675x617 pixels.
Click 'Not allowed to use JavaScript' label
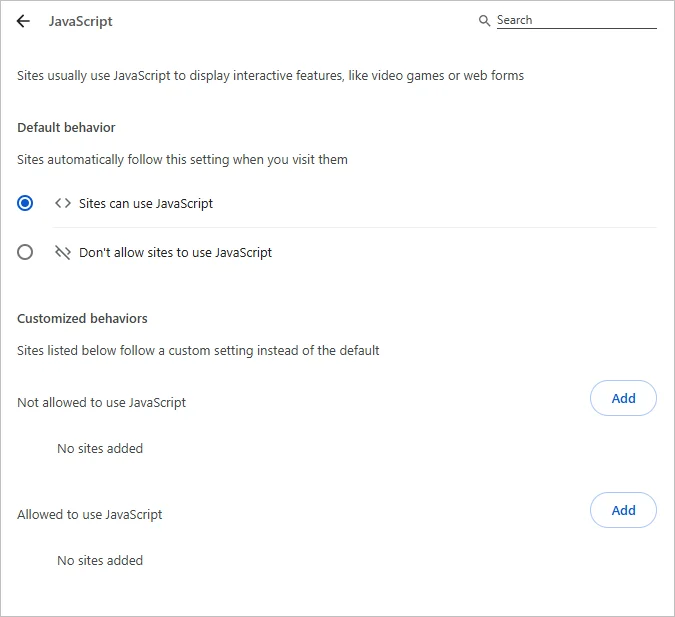click(x=102, y=402)
